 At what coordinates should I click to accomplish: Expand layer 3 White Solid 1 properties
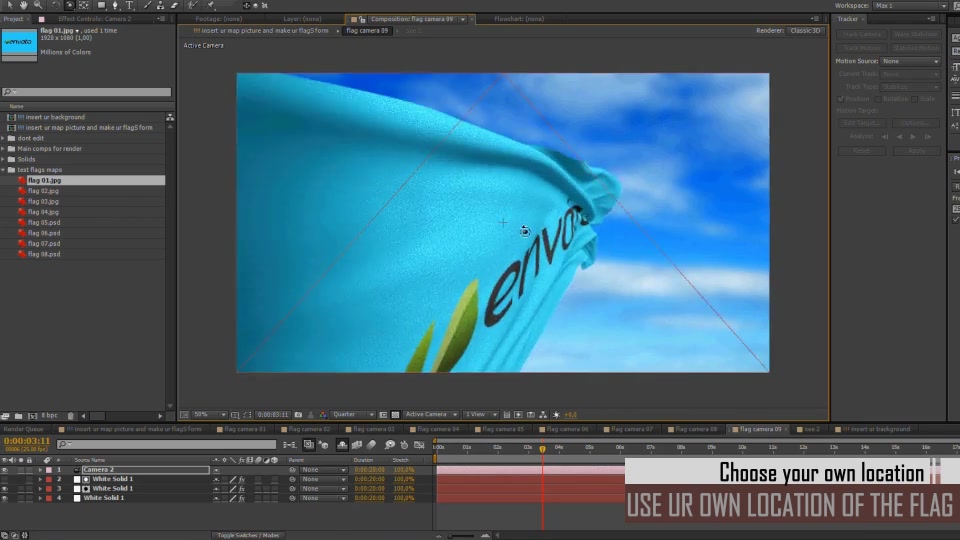[x=40, y=489]
